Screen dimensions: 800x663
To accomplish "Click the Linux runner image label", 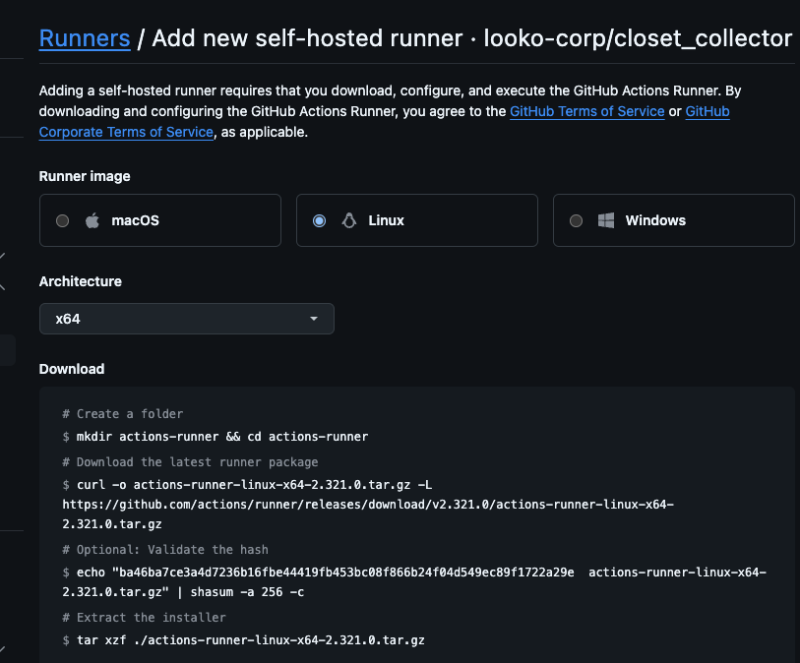I will click(386, 221).
